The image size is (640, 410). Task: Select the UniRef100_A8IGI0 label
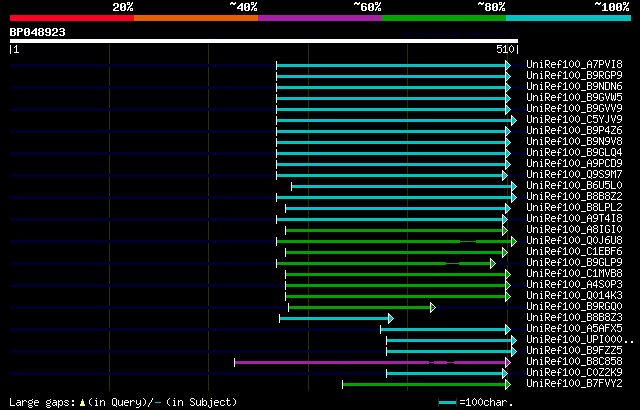(574, 230)
